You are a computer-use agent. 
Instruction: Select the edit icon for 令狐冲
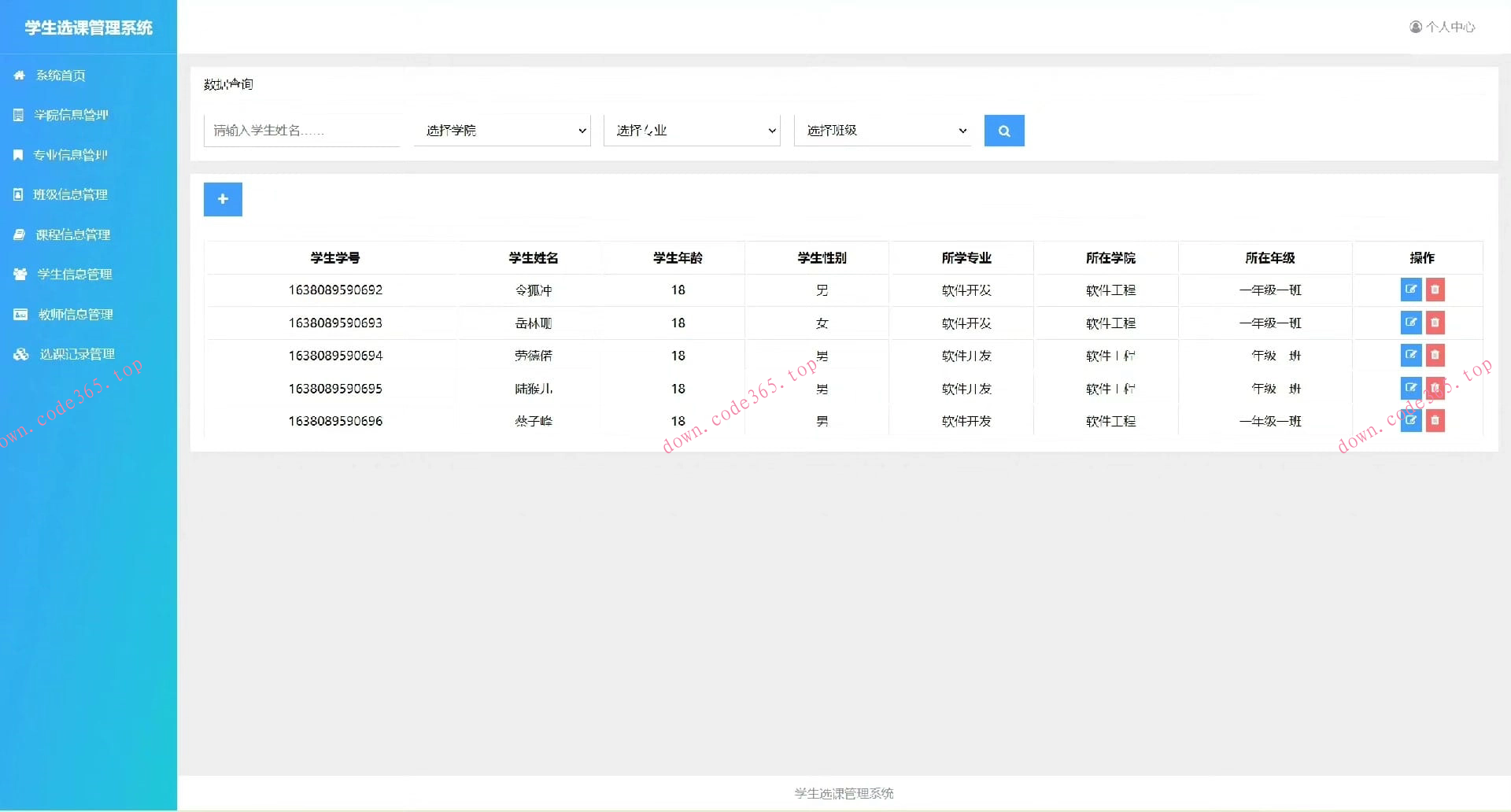pyautogui.click(x=1411, y=290)
